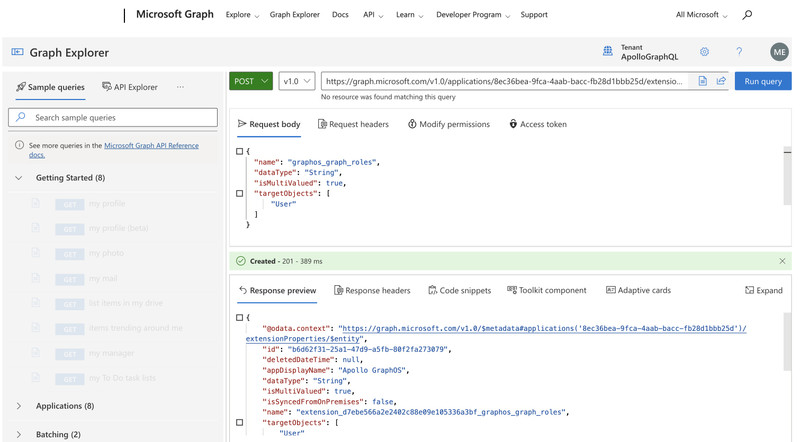800x442 pixels.
Task: Select the Request headers tab
Action: (x=353, y=124)
